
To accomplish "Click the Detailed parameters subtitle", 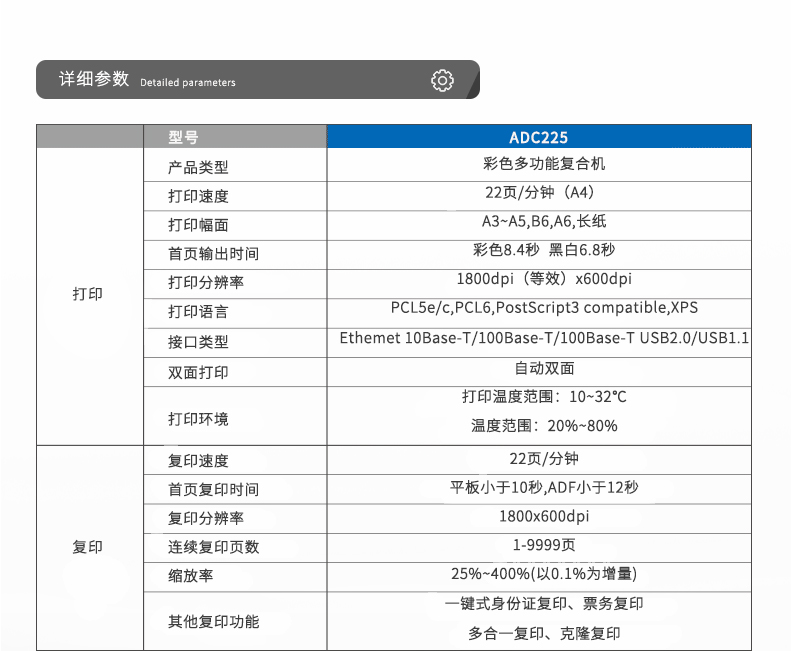I will [x=187, y=82].
